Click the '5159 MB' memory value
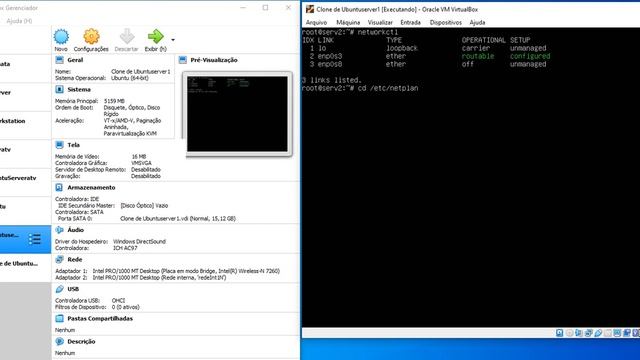The image size is (640, 360). click(x=114, y=101)
